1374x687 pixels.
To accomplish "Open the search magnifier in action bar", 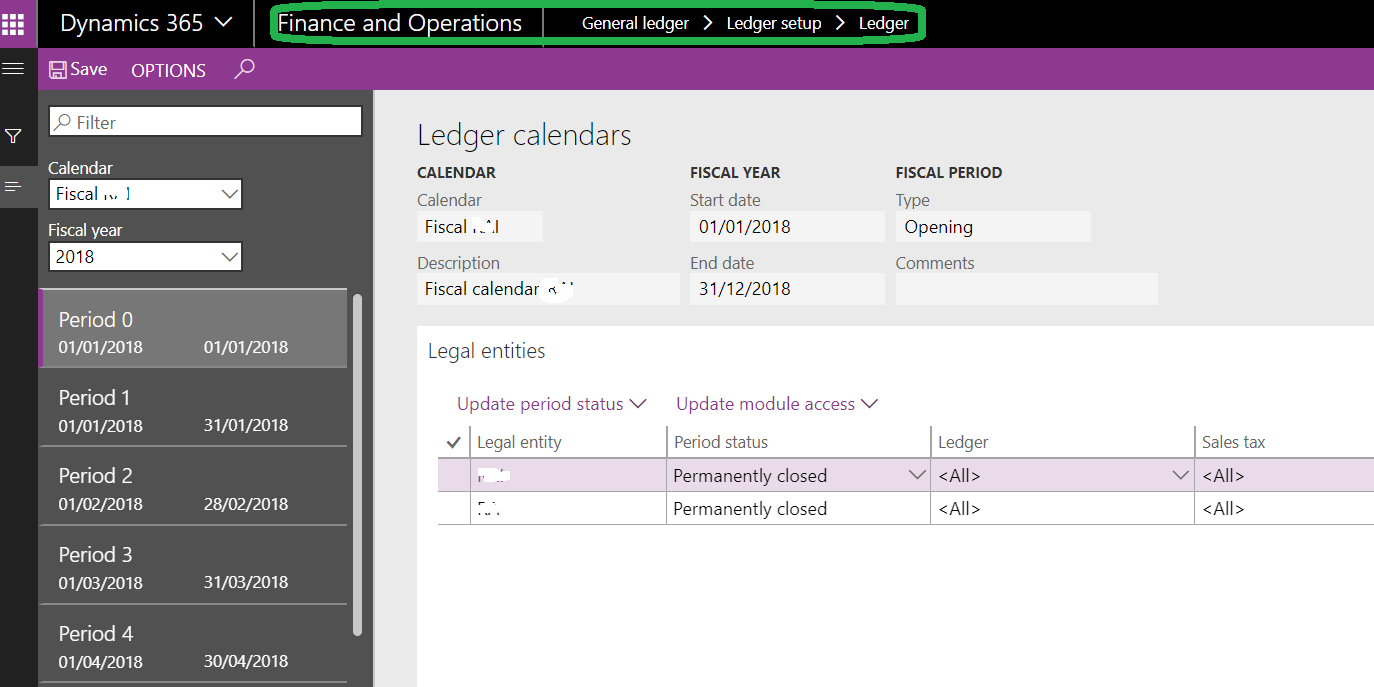I will coord(244,69).
